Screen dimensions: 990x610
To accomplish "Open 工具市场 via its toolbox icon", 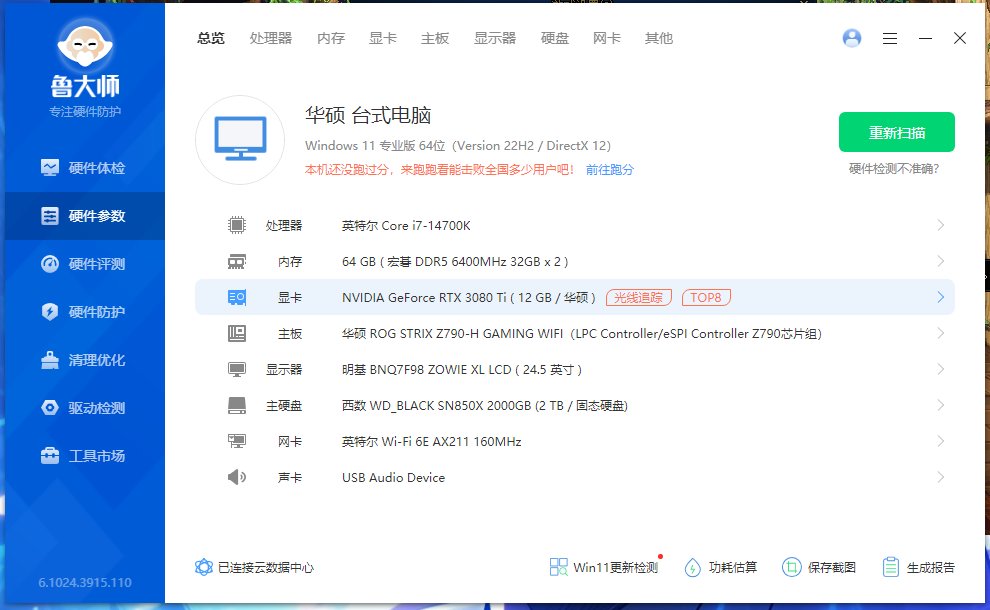I will [48, 455].
